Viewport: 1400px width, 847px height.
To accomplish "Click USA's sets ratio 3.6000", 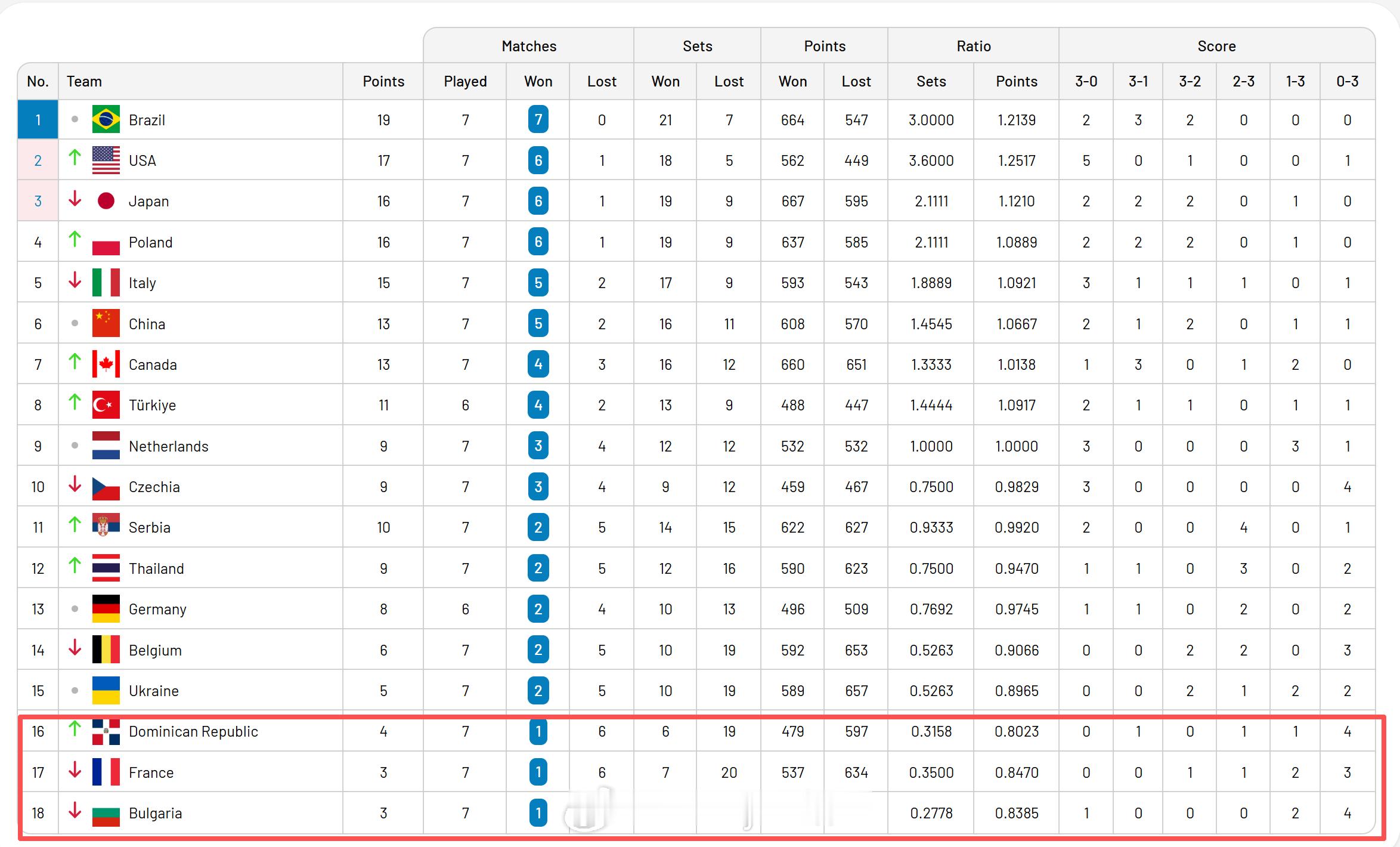I will coord(931,160).
